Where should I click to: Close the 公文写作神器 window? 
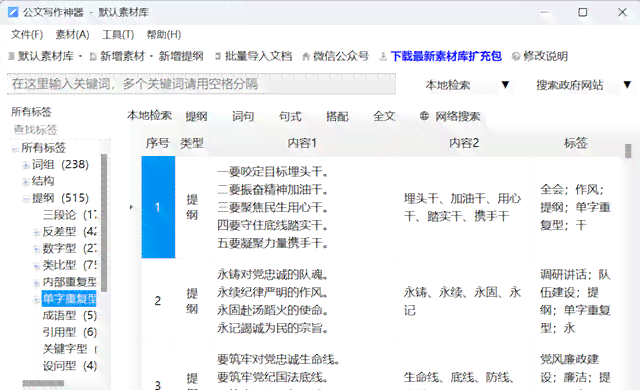[x=622, y=12]
